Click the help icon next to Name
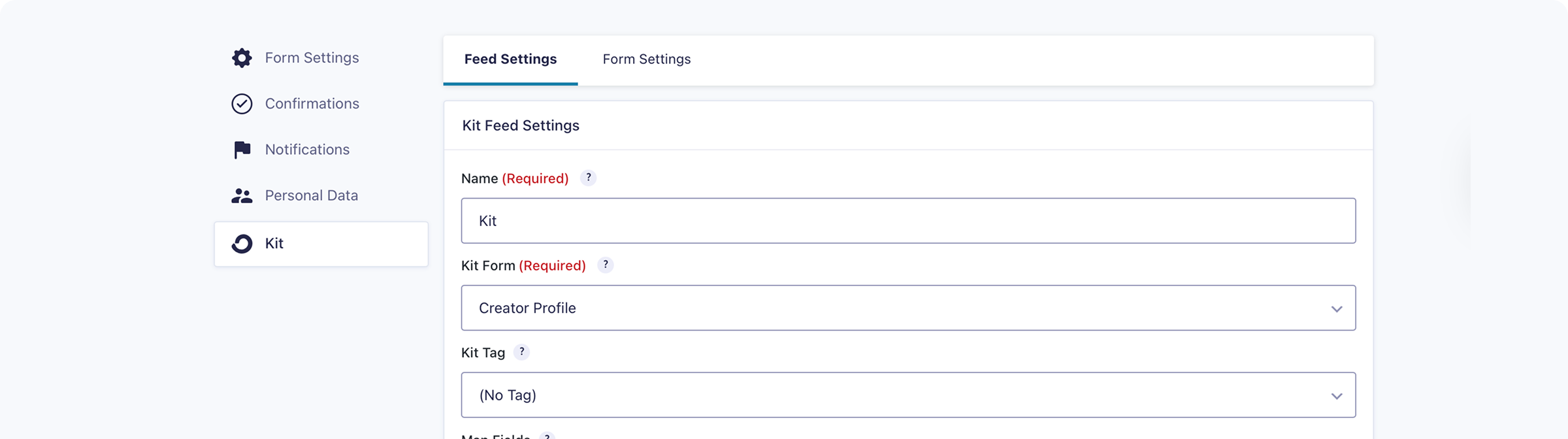 pyautogui.click(x=588, y=178)
